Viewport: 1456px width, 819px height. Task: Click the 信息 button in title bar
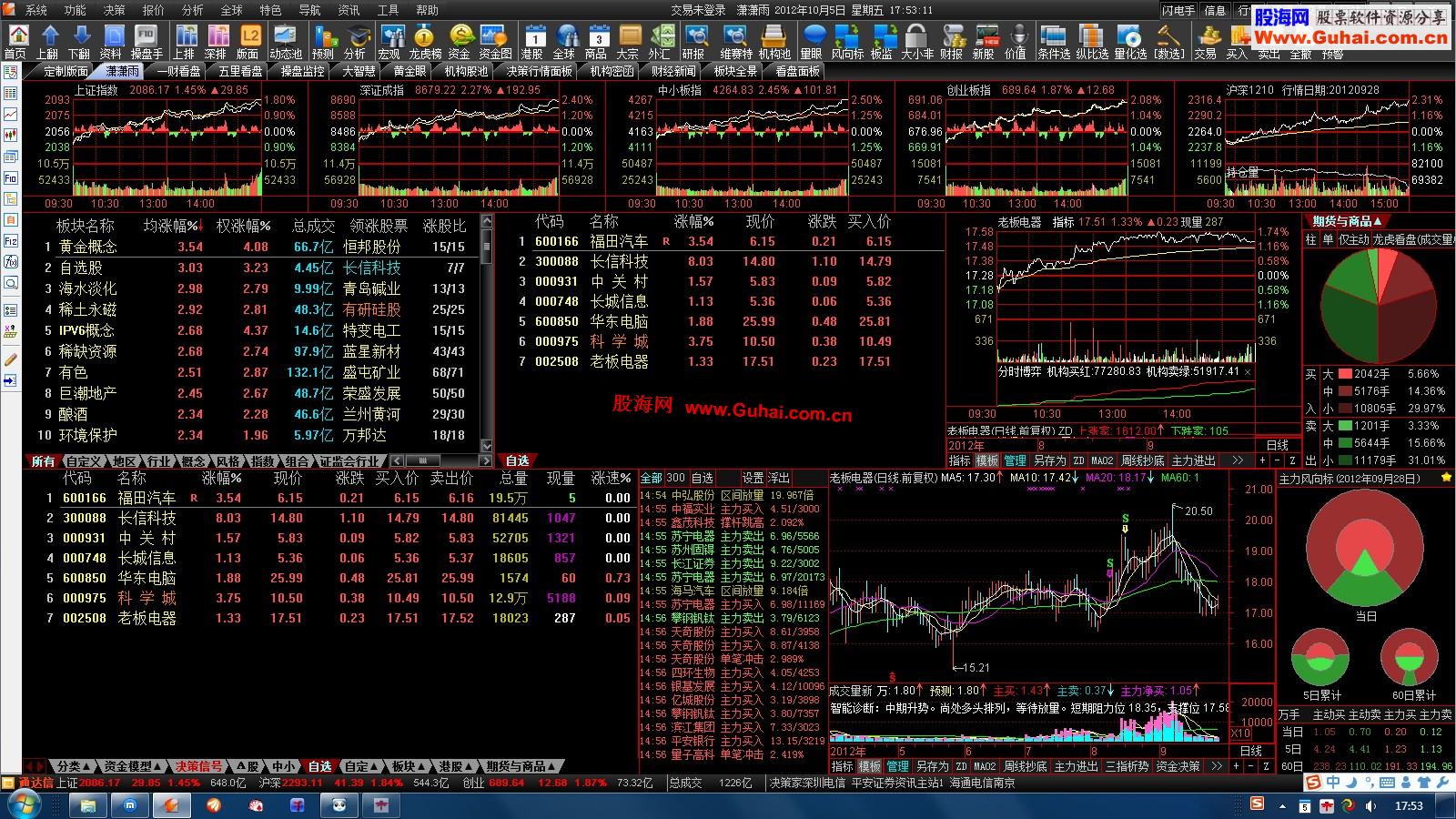point(1216,10)
